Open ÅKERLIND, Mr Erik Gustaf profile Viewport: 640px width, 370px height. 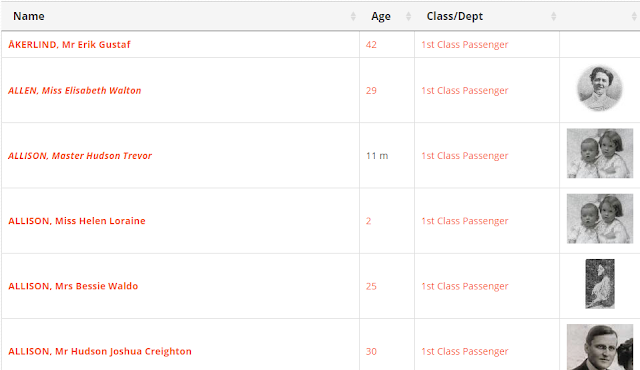(x=69, y=44)
